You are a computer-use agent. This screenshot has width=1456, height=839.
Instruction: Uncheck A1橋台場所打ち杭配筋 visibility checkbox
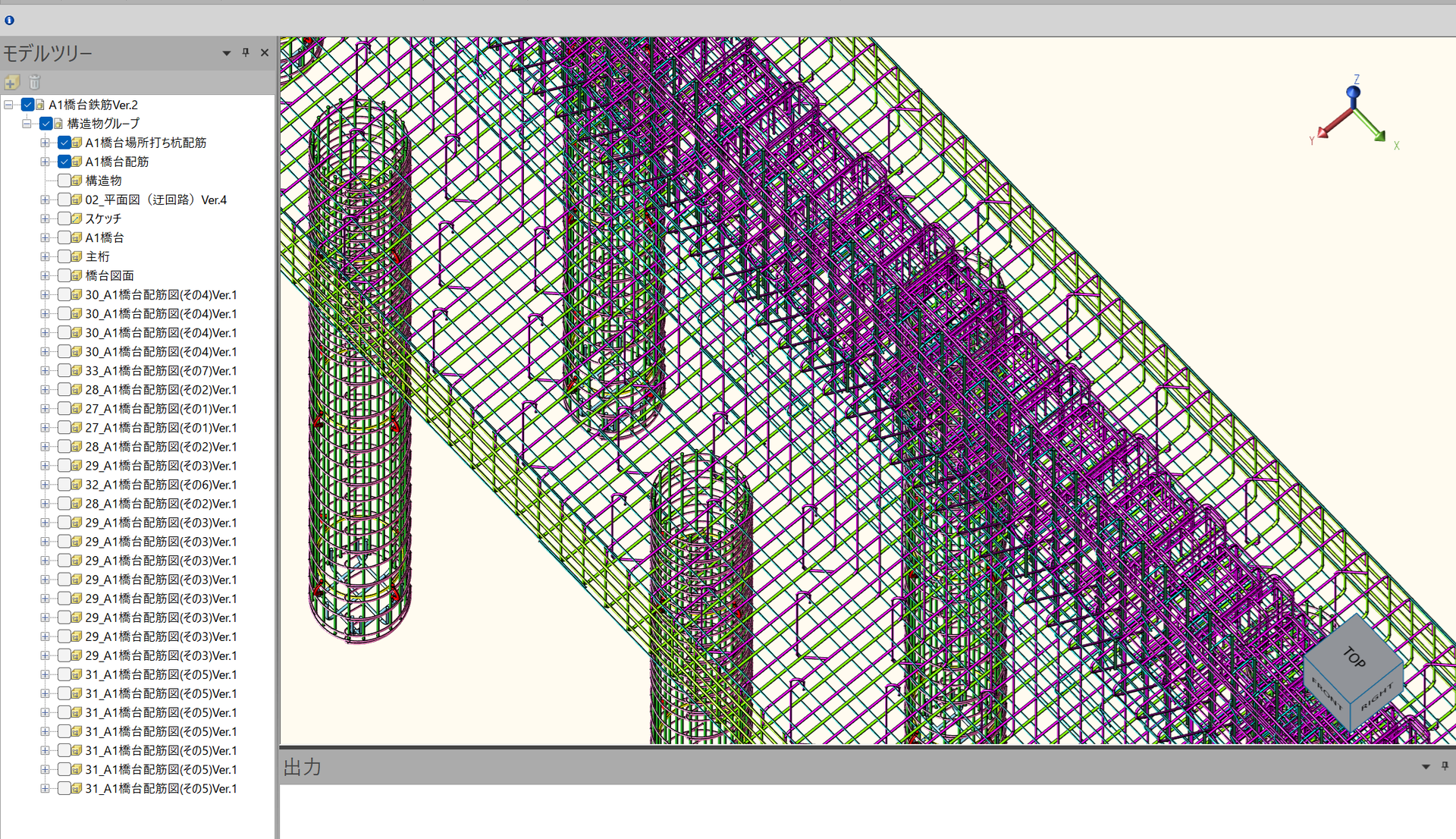(x=64, y=143)
